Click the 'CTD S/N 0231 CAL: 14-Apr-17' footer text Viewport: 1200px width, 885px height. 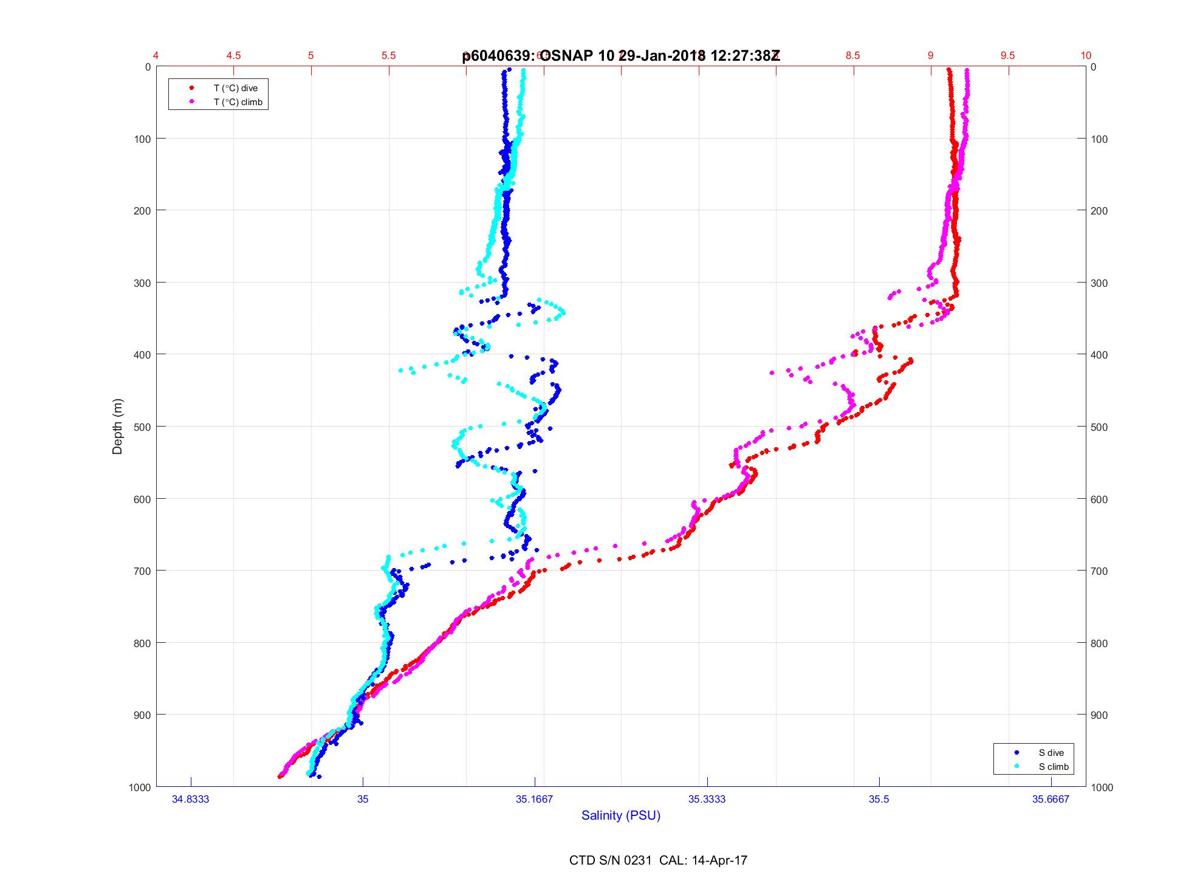coord(656,860)
